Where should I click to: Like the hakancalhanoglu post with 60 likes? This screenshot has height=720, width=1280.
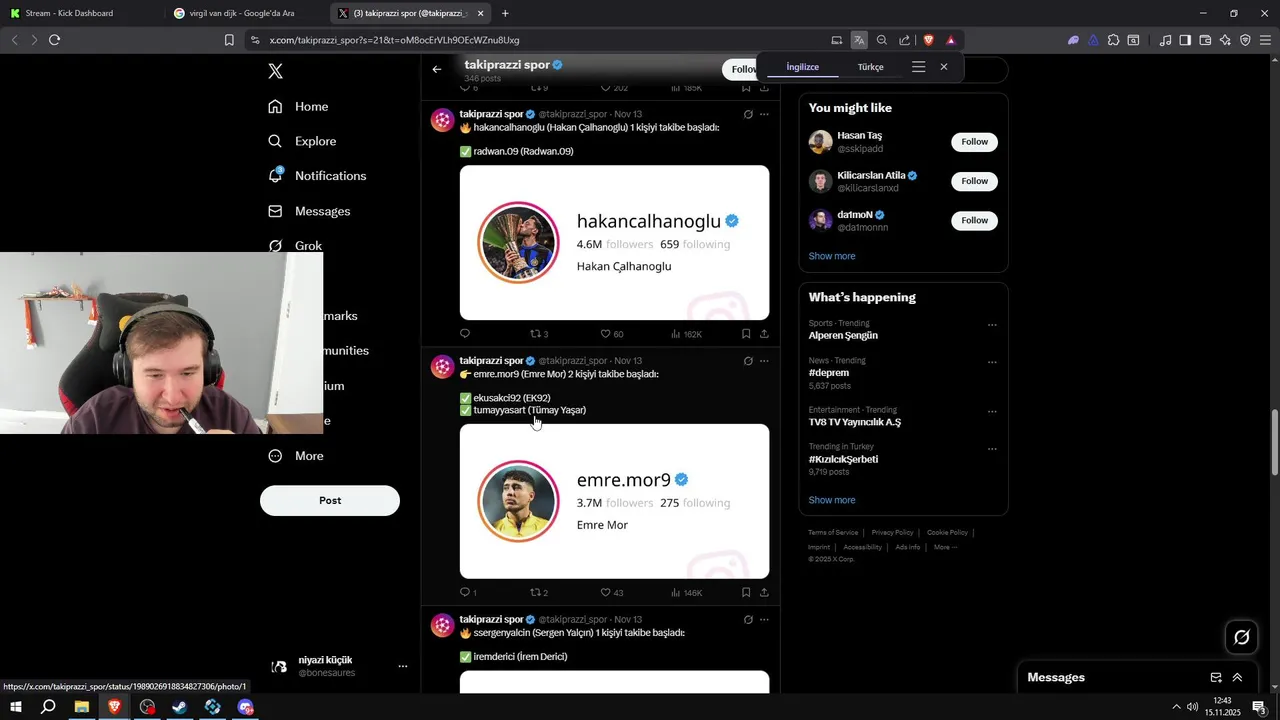[x=612, y=334]
